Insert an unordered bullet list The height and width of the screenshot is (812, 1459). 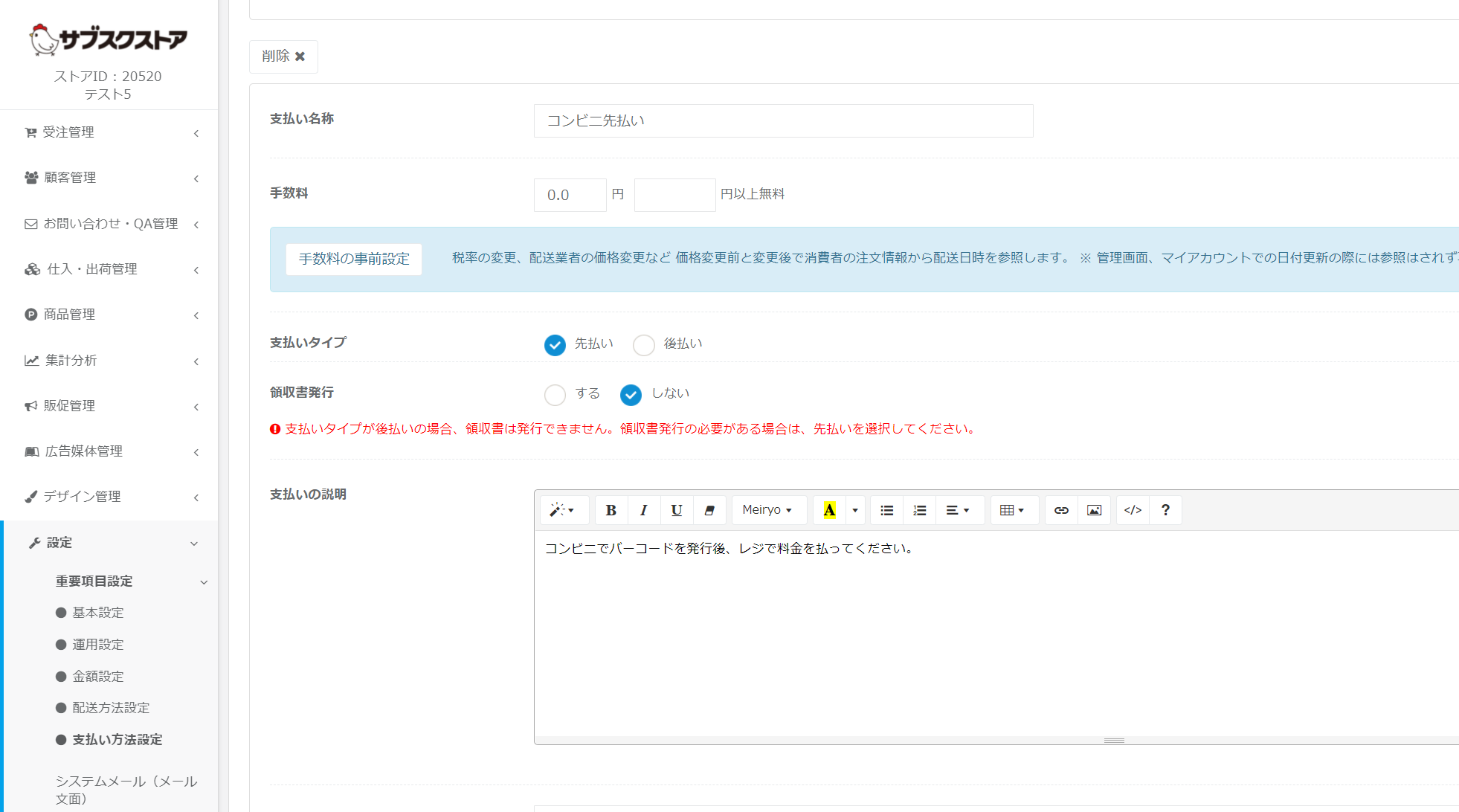coord(886,510)
